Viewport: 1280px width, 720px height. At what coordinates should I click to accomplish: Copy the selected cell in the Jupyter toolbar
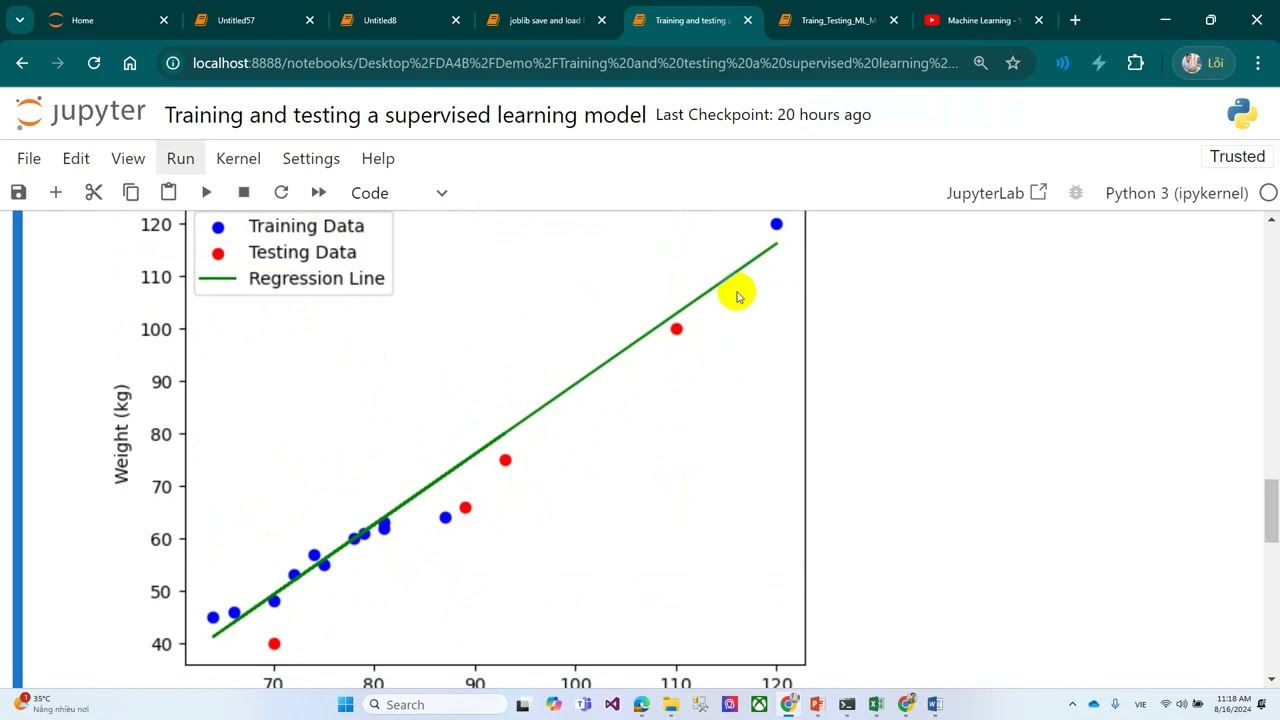point(131,192)
